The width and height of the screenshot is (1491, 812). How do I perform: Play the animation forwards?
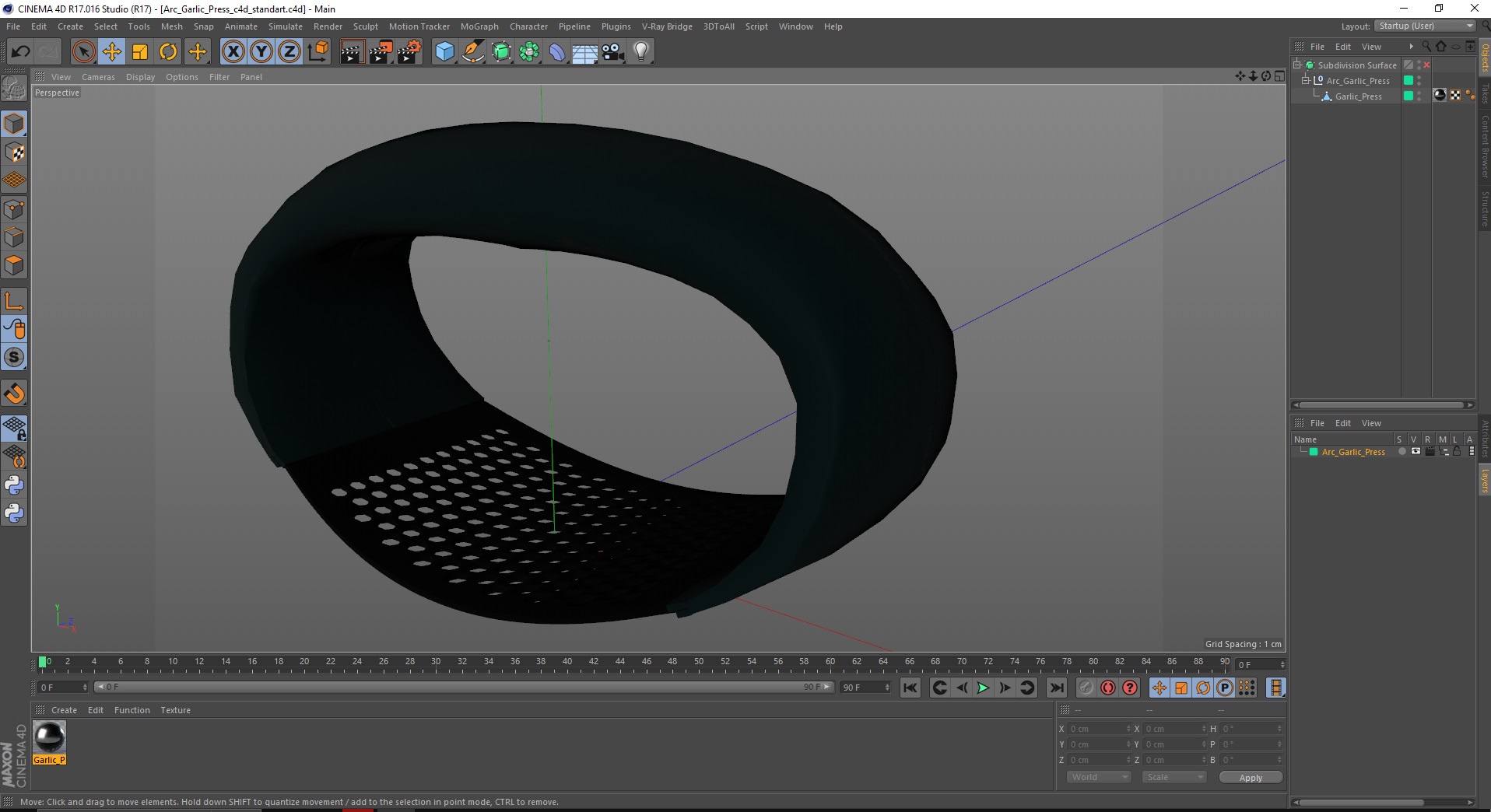point(984,688)
